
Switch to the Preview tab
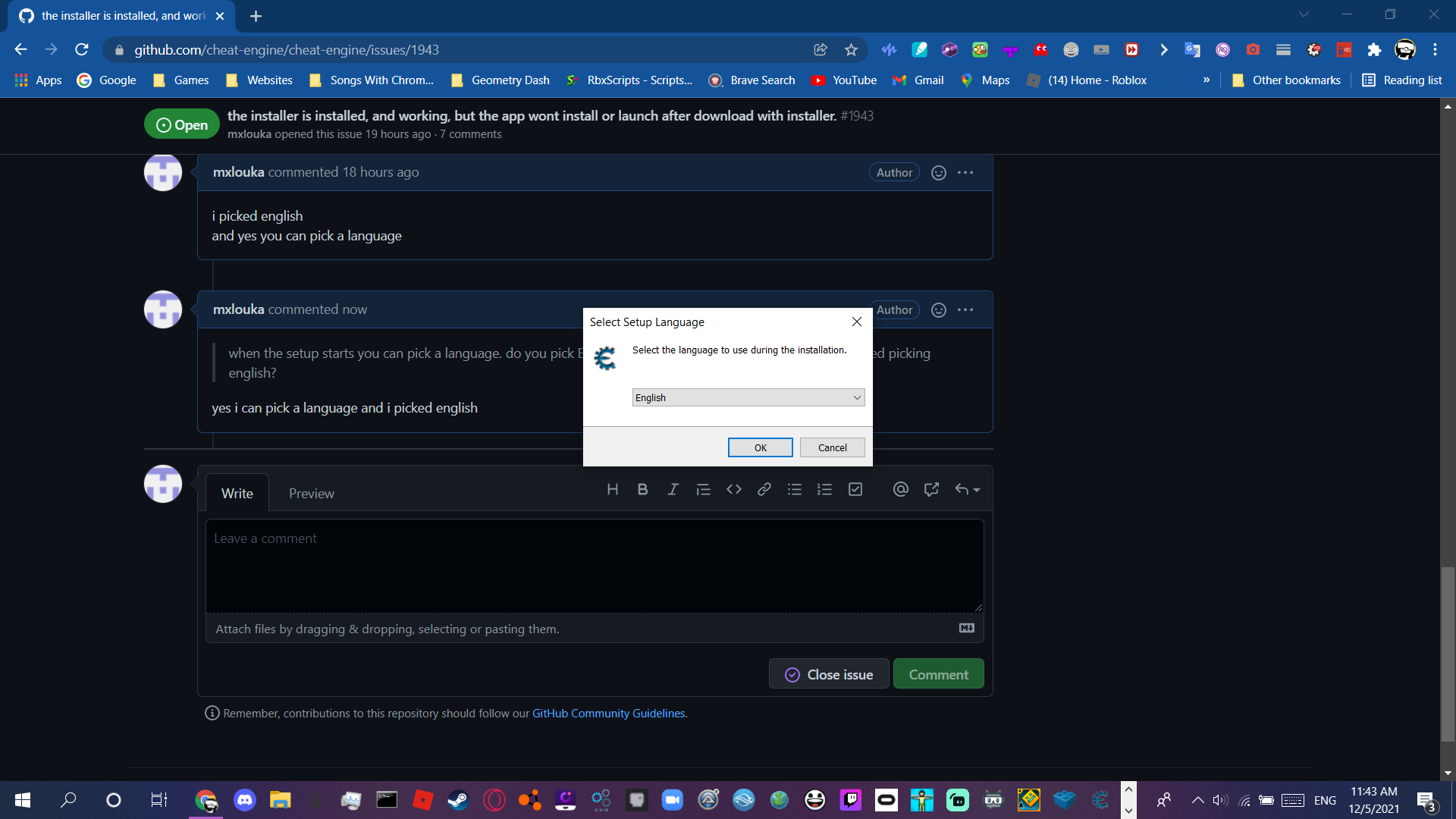click(x=311, y=493)
